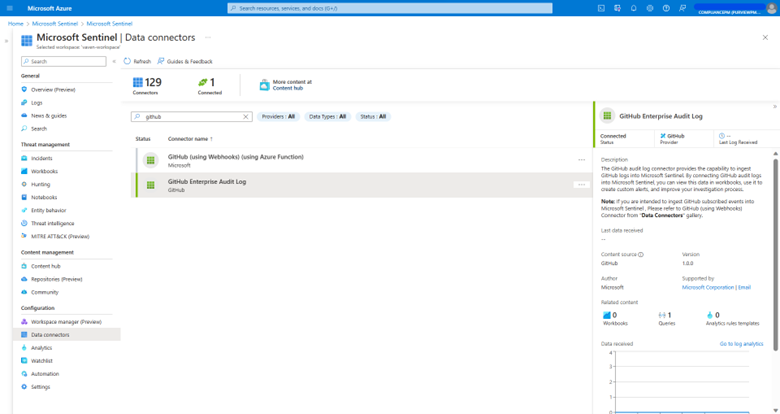Click the Threat intelligence icon

24,223
